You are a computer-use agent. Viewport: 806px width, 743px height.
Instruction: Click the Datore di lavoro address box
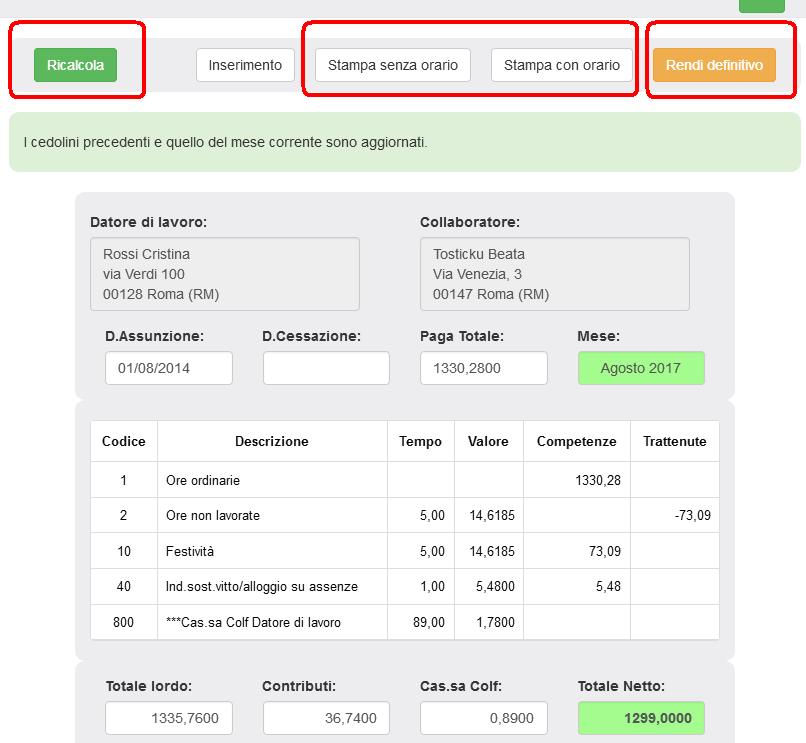pyautogui.click(x=224, y=274)
